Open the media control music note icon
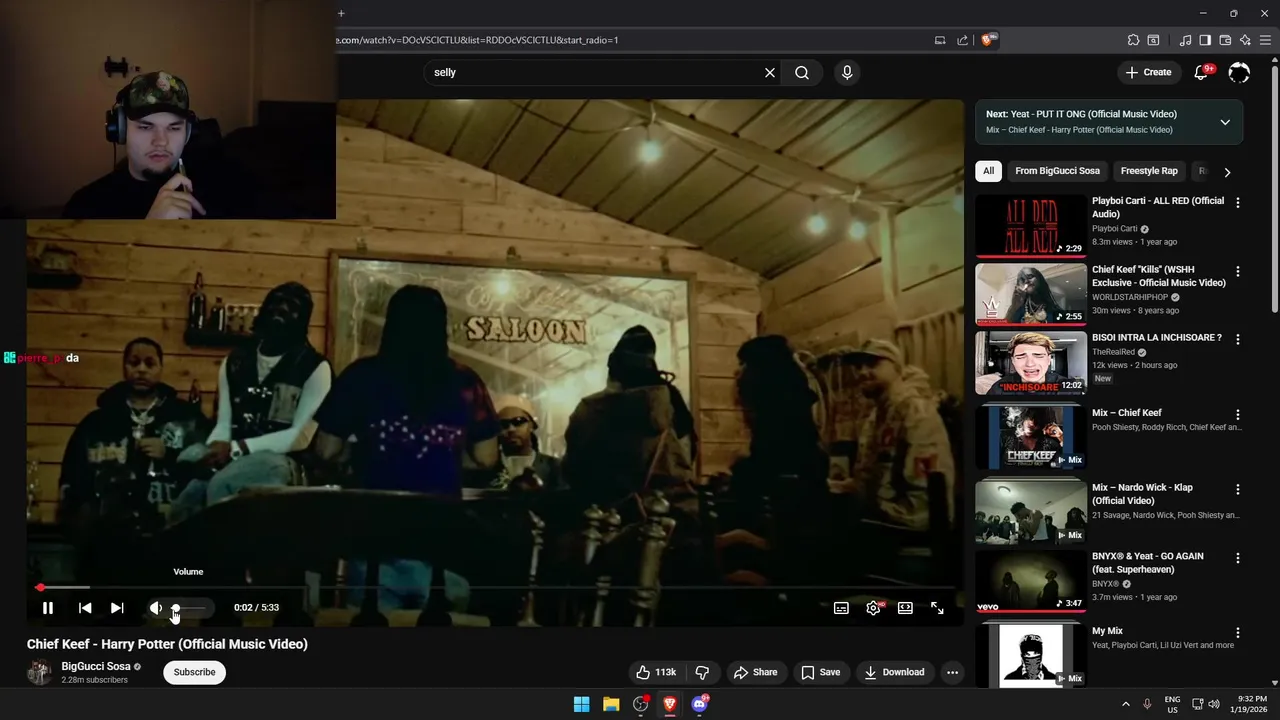Image resolution: width=1280 pixels, height=720 pixels. 1185,40
